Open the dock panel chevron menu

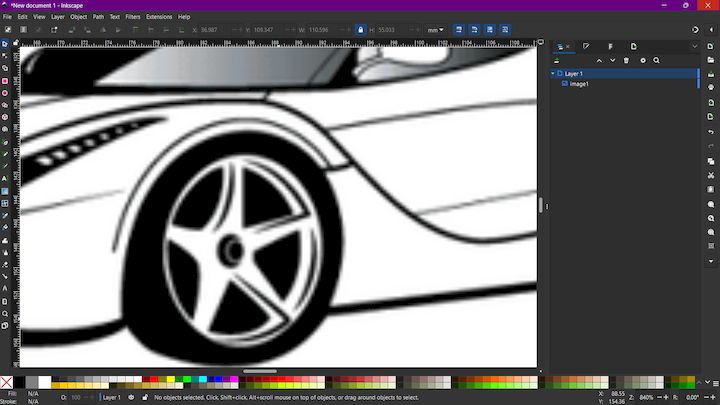(x=694, y=46)
